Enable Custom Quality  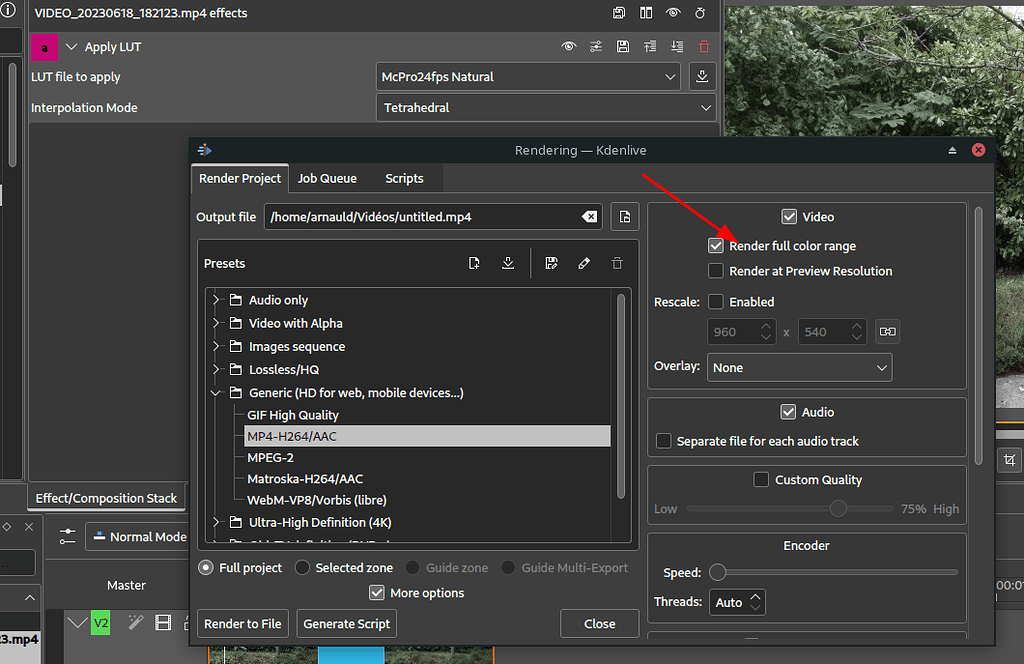[761, 479]
